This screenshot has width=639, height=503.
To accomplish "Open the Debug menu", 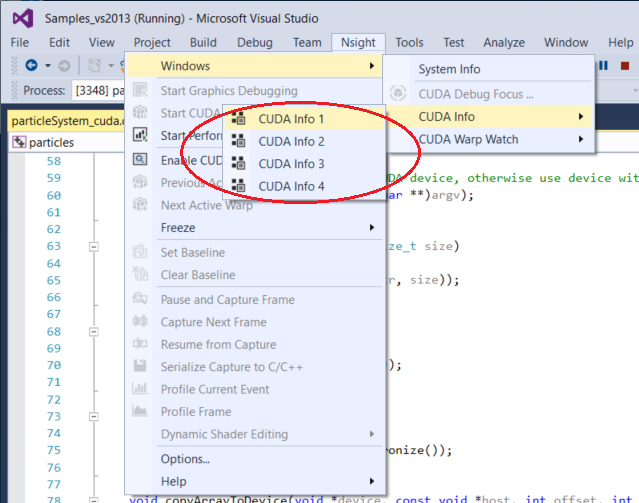I will tap(255, 42).
